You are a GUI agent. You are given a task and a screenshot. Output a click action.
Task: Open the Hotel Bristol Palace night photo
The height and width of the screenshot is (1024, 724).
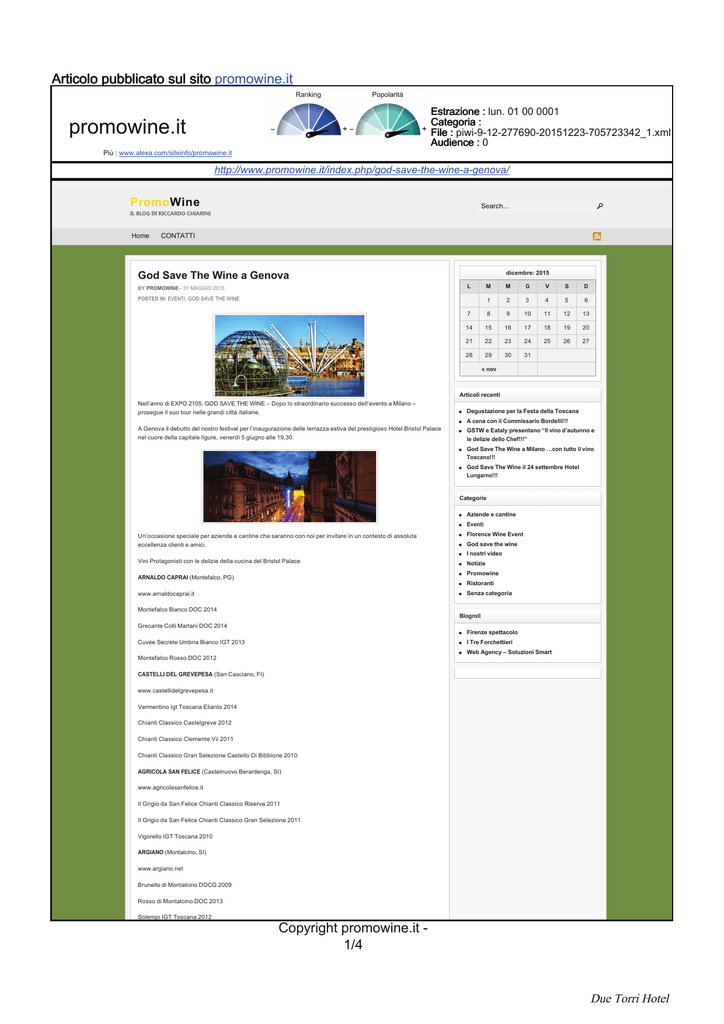tap(290, 487)
